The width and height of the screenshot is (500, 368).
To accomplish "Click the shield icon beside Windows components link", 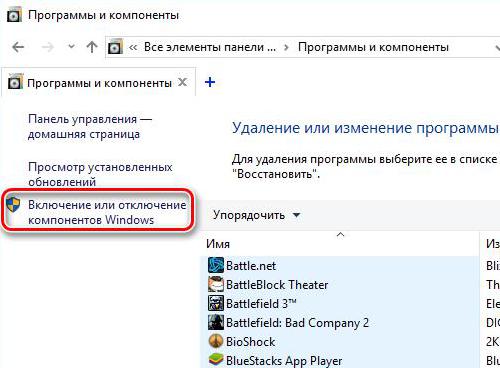I will (13, 204).
